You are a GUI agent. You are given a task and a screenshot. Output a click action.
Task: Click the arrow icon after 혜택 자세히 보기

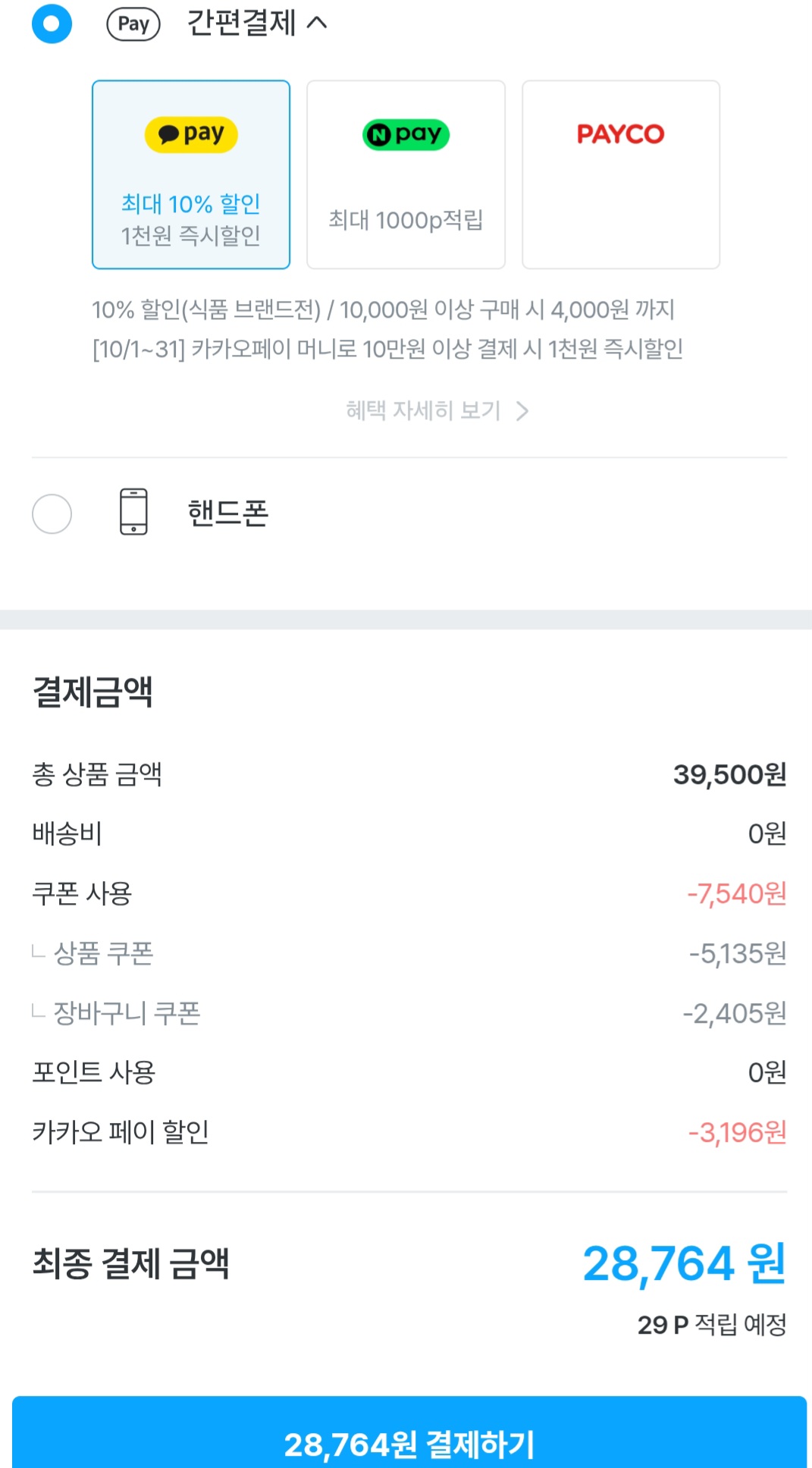[x=522, y=411]
